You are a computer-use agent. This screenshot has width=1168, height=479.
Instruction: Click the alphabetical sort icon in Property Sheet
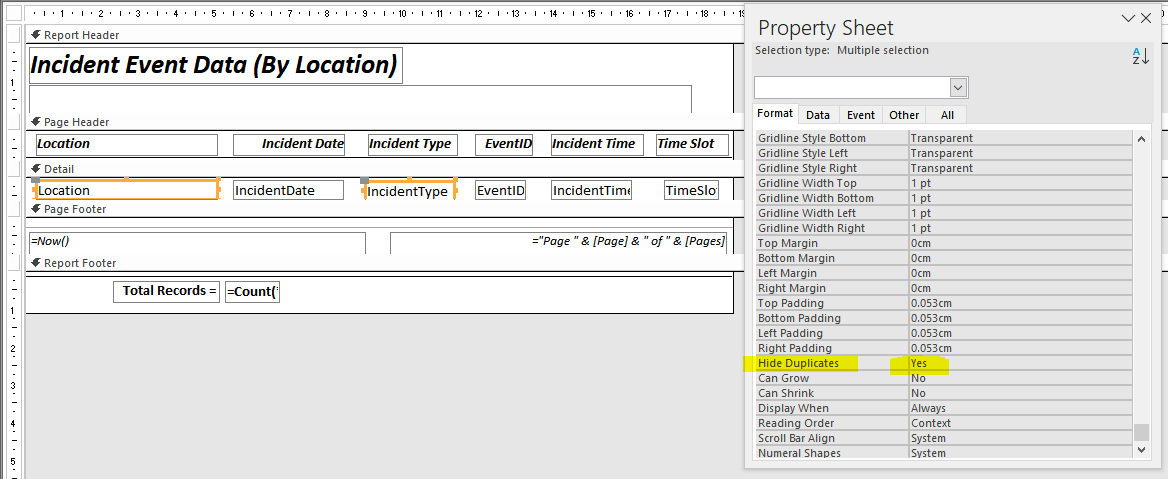pos(1140,56)
